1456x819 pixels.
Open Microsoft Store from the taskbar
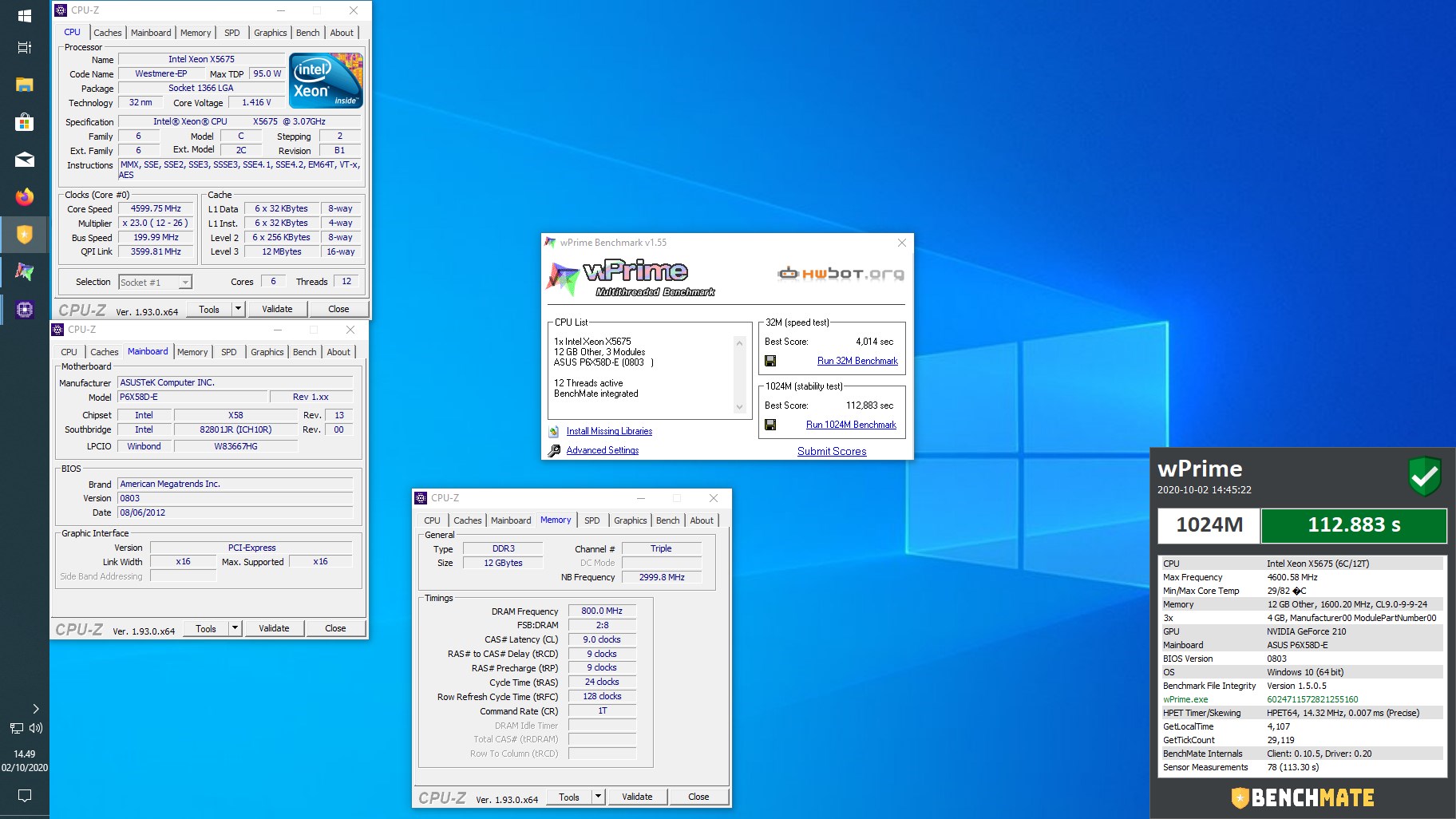pos(24,122)
